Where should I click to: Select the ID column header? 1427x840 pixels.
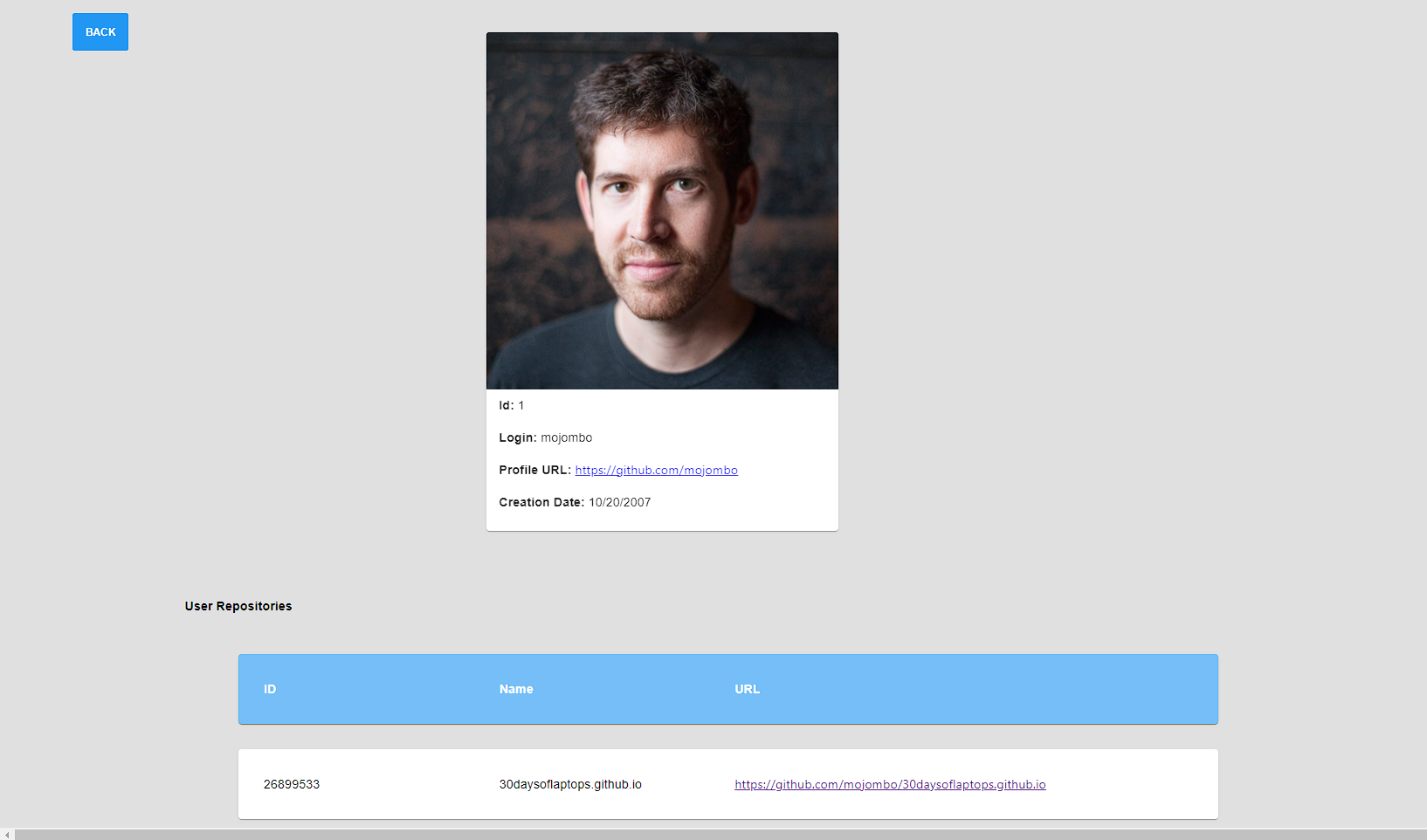click(270, 689)
